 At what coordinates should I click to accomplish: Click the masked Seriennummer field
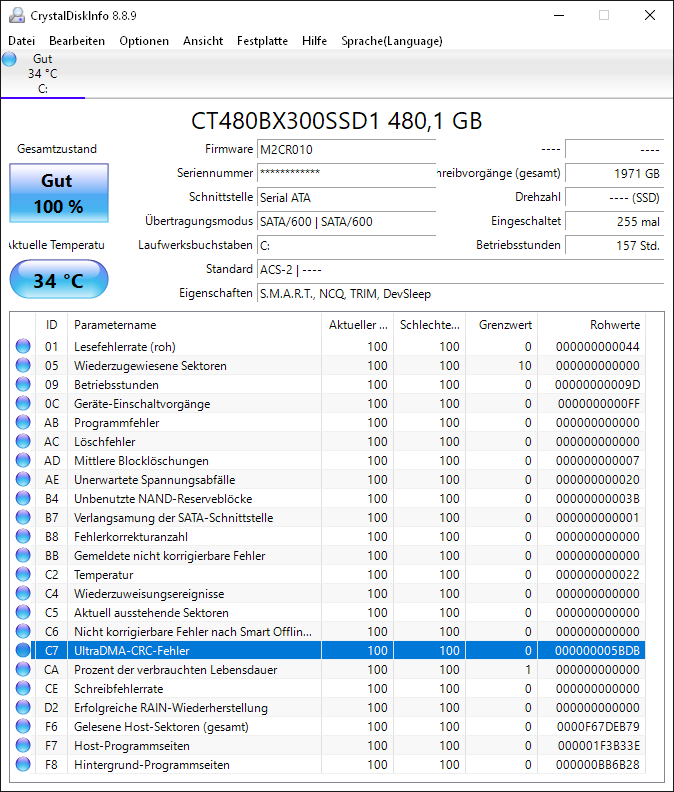(347, 173)
